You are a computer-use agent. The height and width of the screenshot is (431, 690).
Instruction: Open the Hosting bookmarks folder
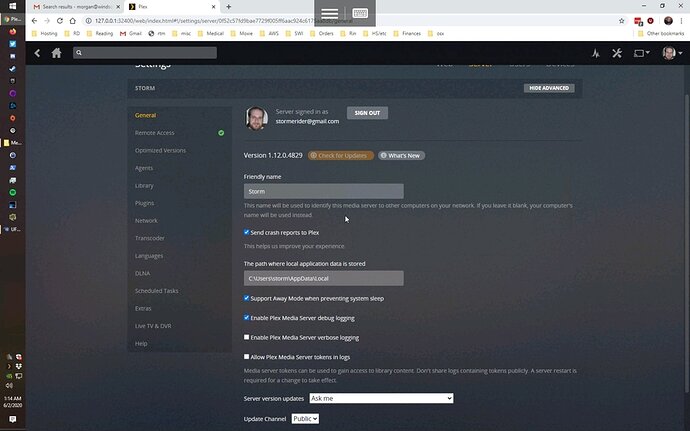point(45,33)
